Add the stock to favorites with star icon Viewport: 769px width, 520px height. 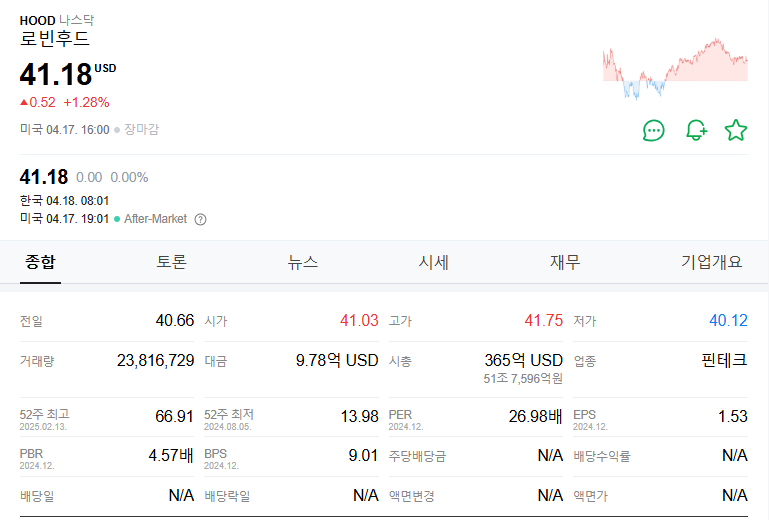(x=736, y=130)
